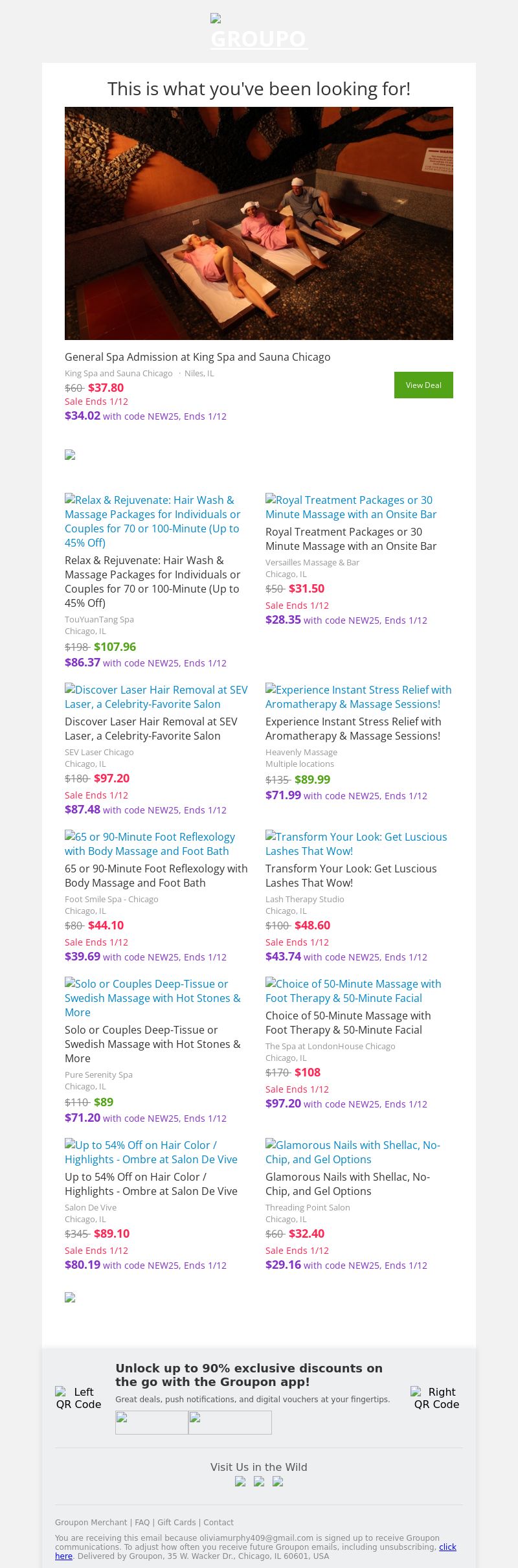Open General Spa Admission deal title
518x1568 pixels.
pos(197,357)
